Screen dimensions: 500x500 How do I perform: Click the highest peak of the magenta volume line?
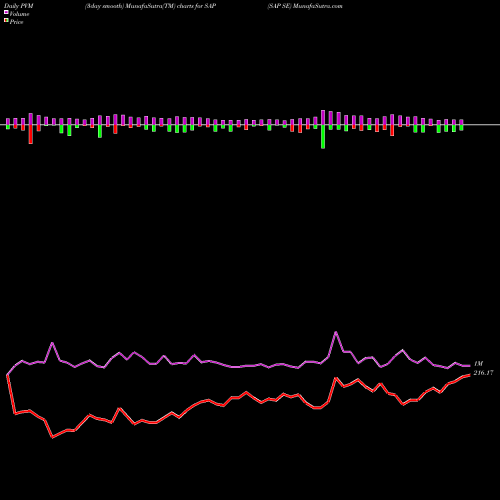336,332
